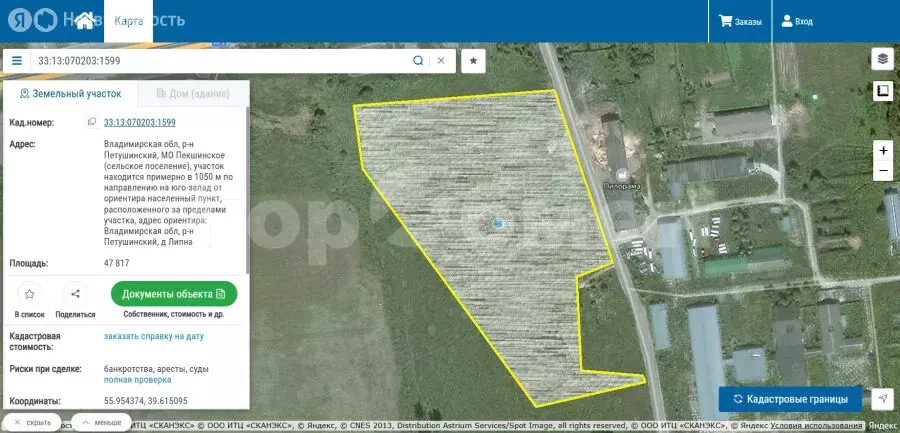900x433 pixels.
Task: Open the полная проверка link
Action: coord(137,380)
